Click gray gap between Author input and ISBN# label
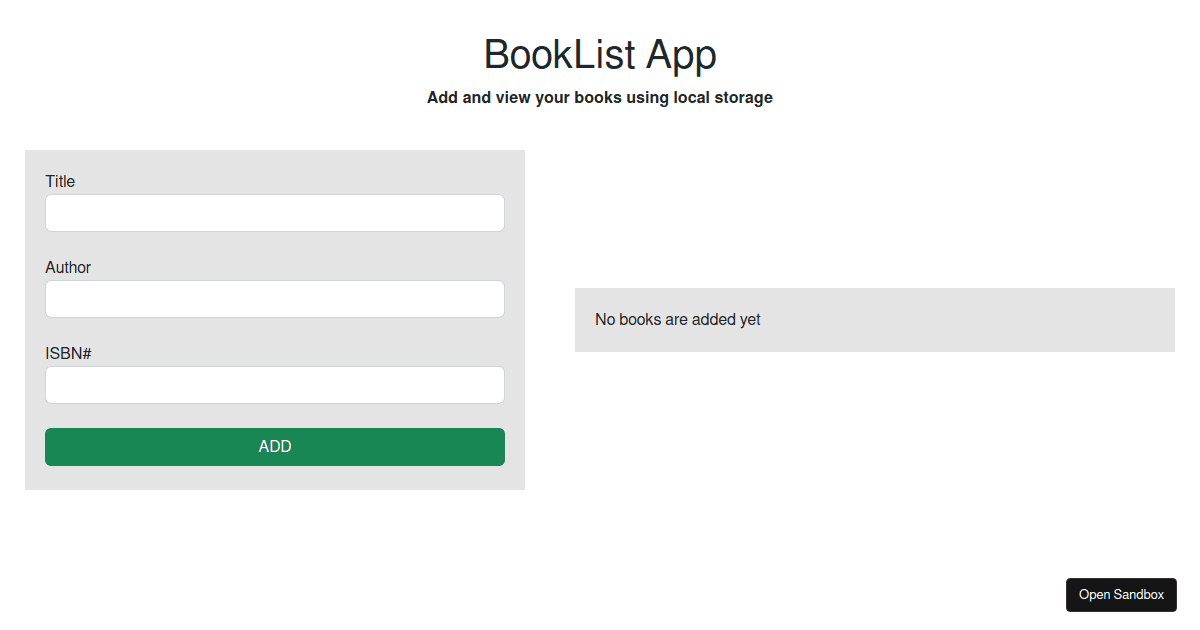 pos(275,330)
